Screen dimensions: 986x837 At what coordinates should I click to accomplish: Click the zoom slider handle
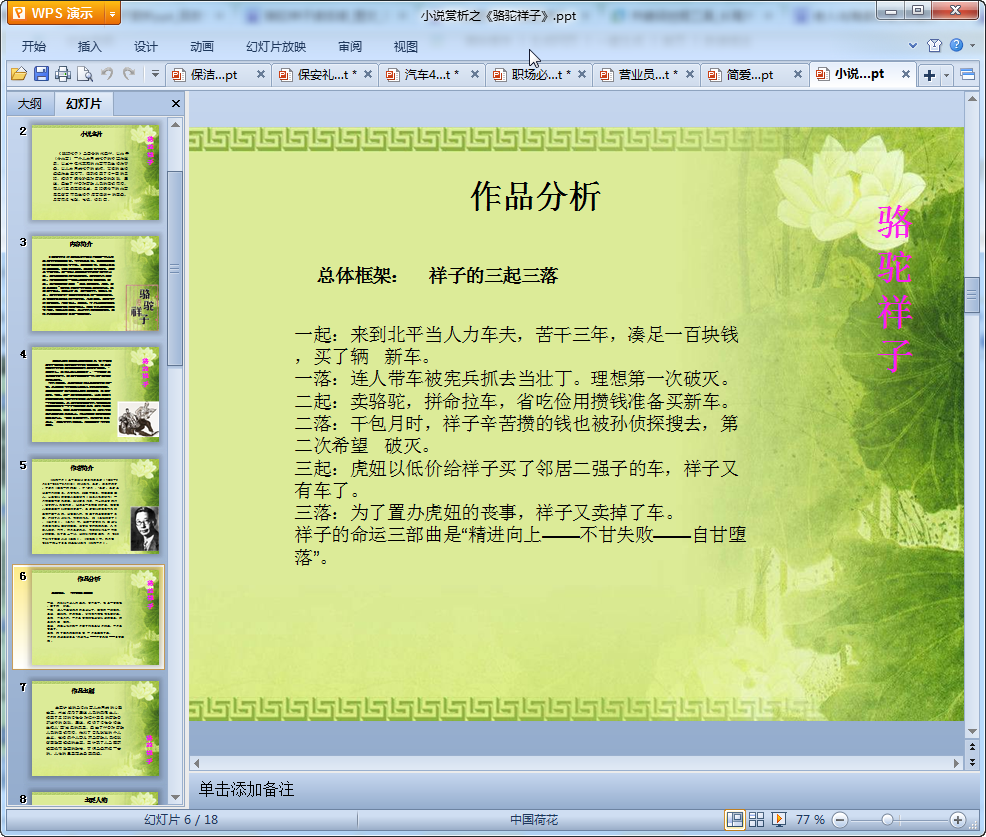coord(887,820)
